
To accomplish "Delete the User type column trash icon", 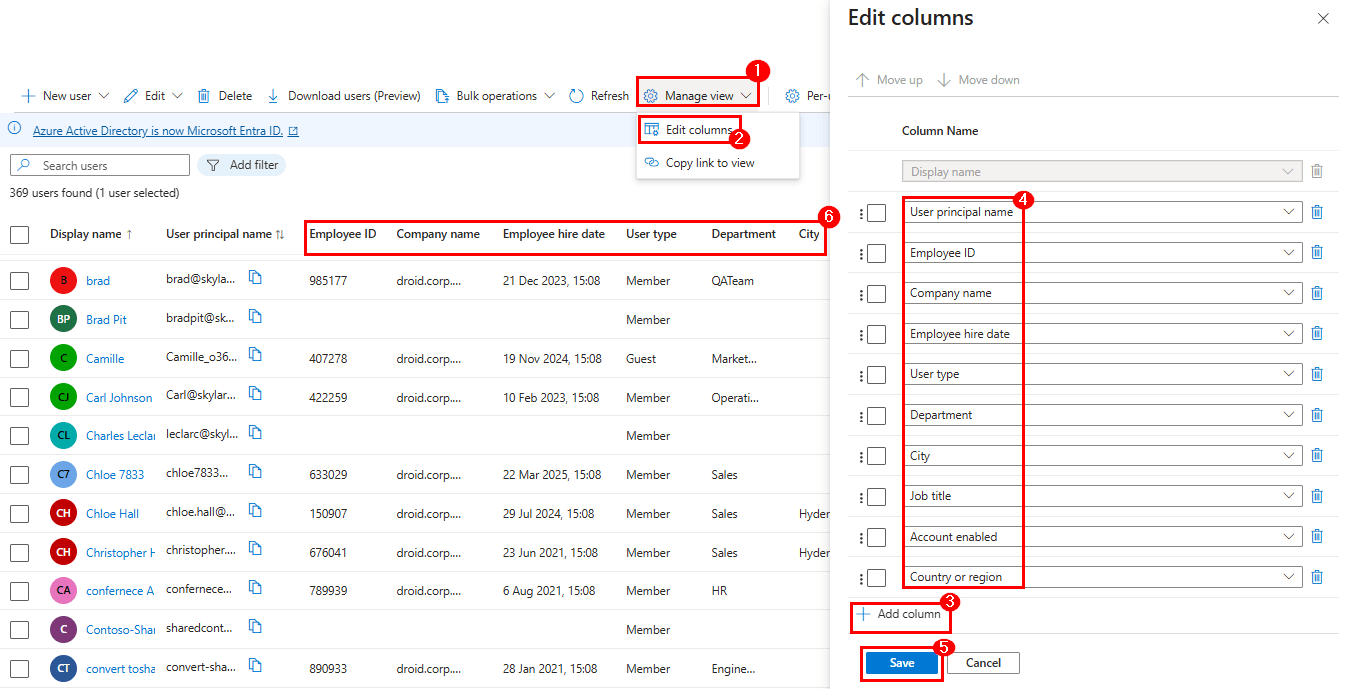I will [1317, 374].
